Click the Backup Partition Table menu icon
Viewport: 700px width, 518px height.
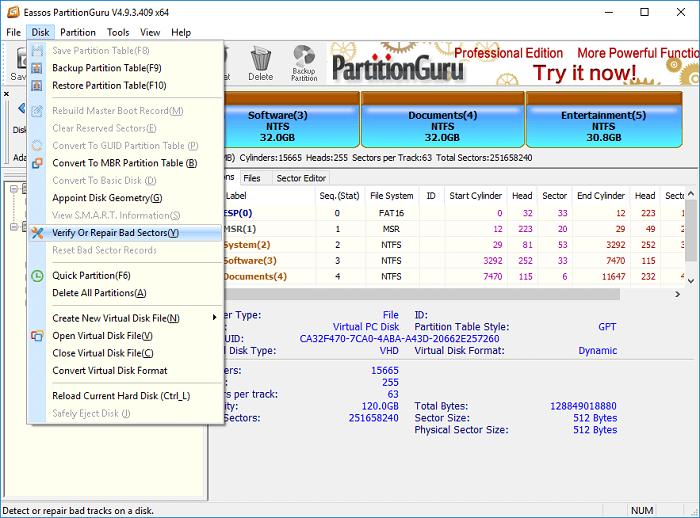pyautogui.click(x=37, y=68)
